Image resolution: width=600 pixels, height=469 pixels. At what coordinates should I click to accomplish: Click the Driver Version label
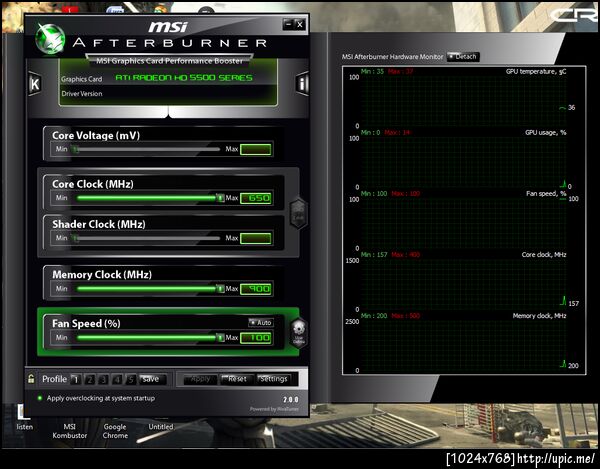coord(82,93)
